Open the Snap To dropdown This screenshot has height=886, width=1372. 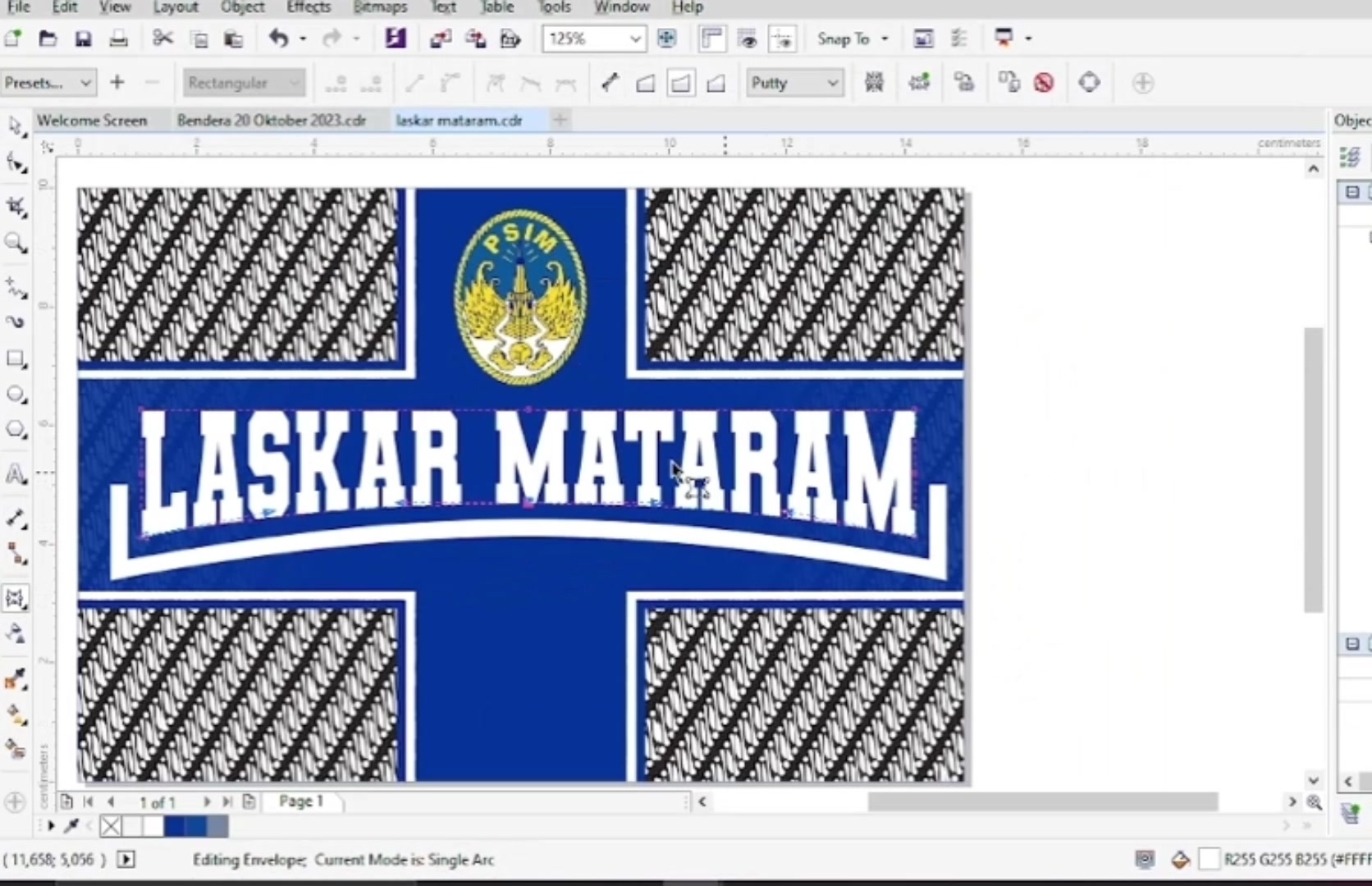[x=885, y=39]
